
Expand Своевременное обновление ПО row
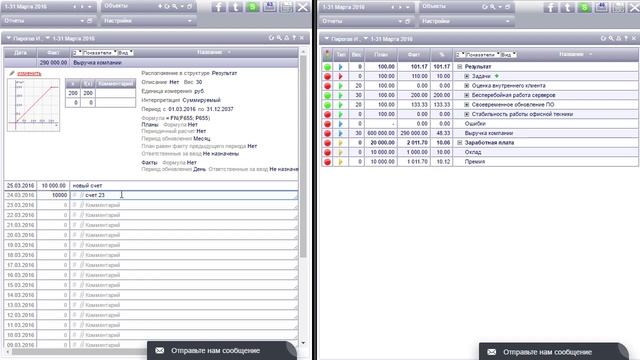pos(467,105)
